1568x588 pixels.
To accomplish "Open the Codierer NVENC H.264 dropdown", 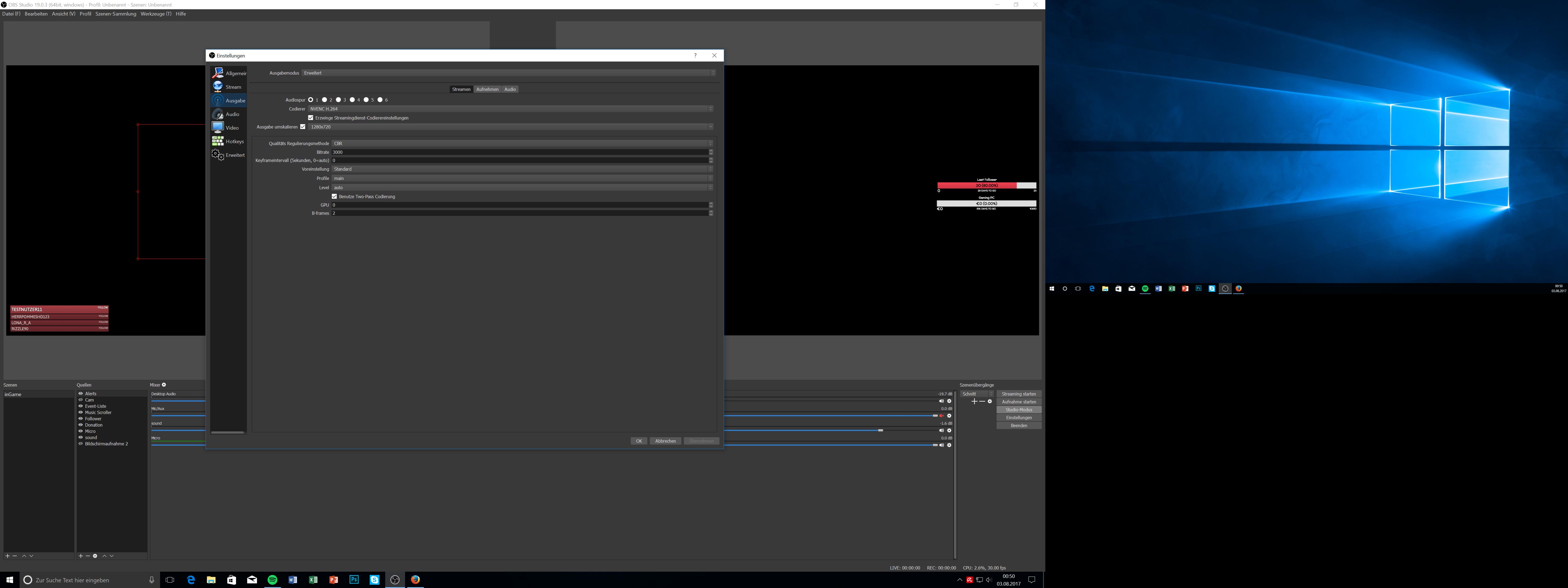I will click(510, 109).
